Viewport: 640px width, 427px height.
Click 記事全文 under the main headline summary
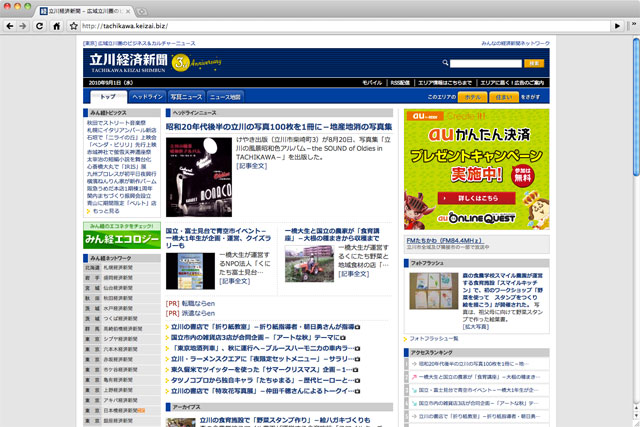251,166
